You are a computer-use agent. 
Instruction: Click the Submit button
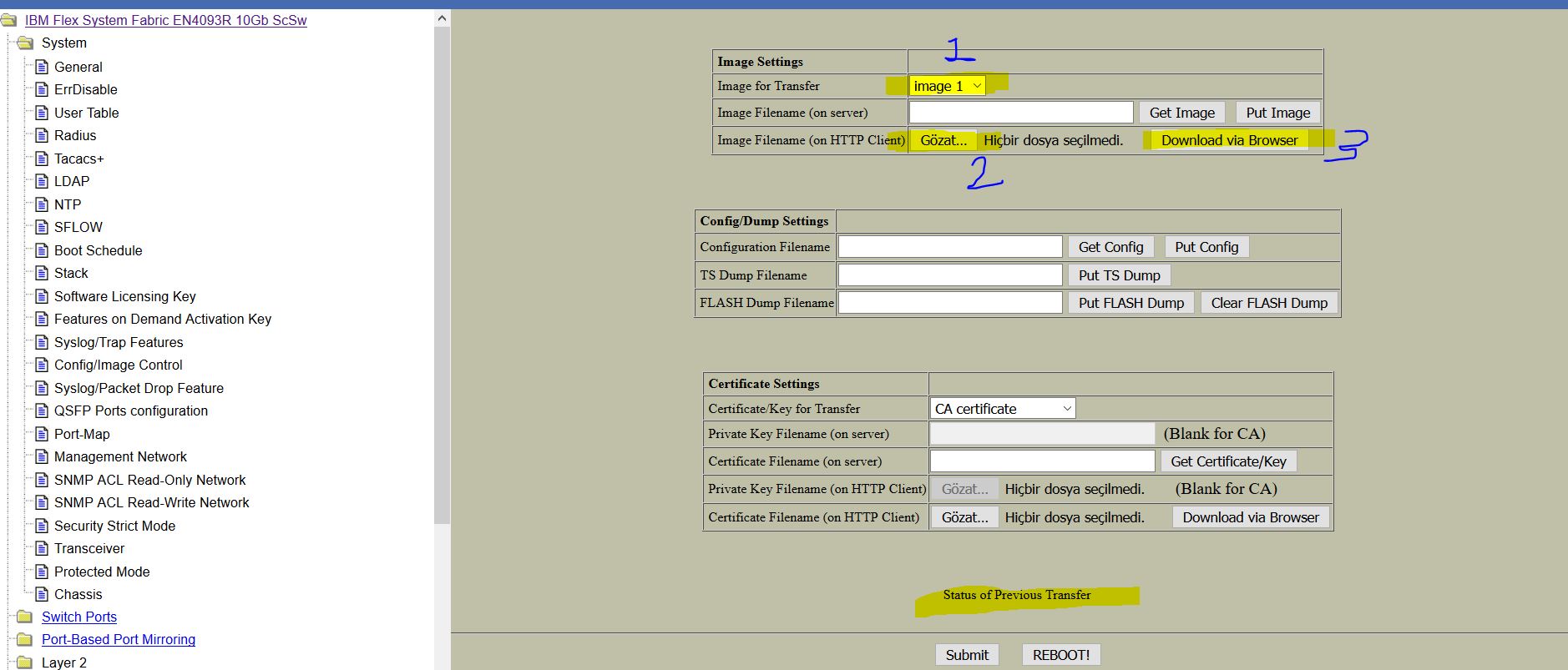[967, 655]
